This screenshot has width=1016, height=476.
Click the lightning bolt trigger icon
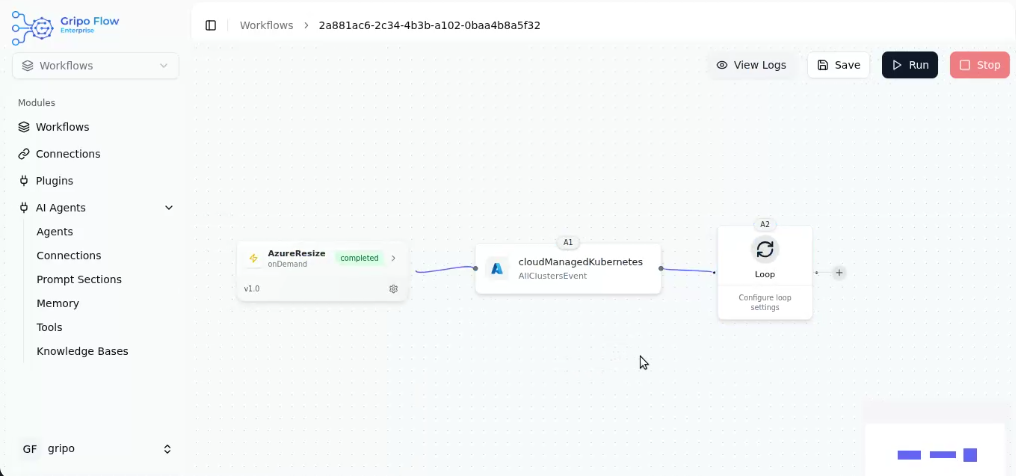[x=254, y=258]
